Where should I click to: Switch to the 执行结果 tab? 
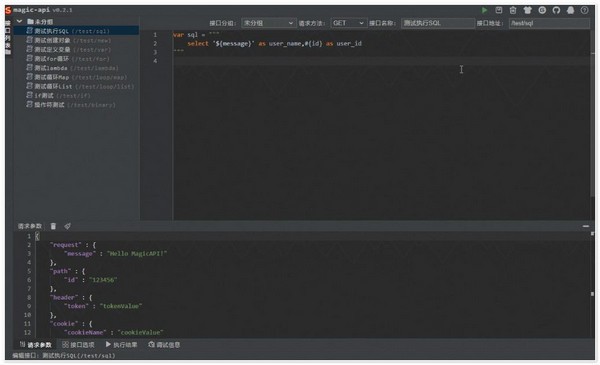[x=121, y=345]
